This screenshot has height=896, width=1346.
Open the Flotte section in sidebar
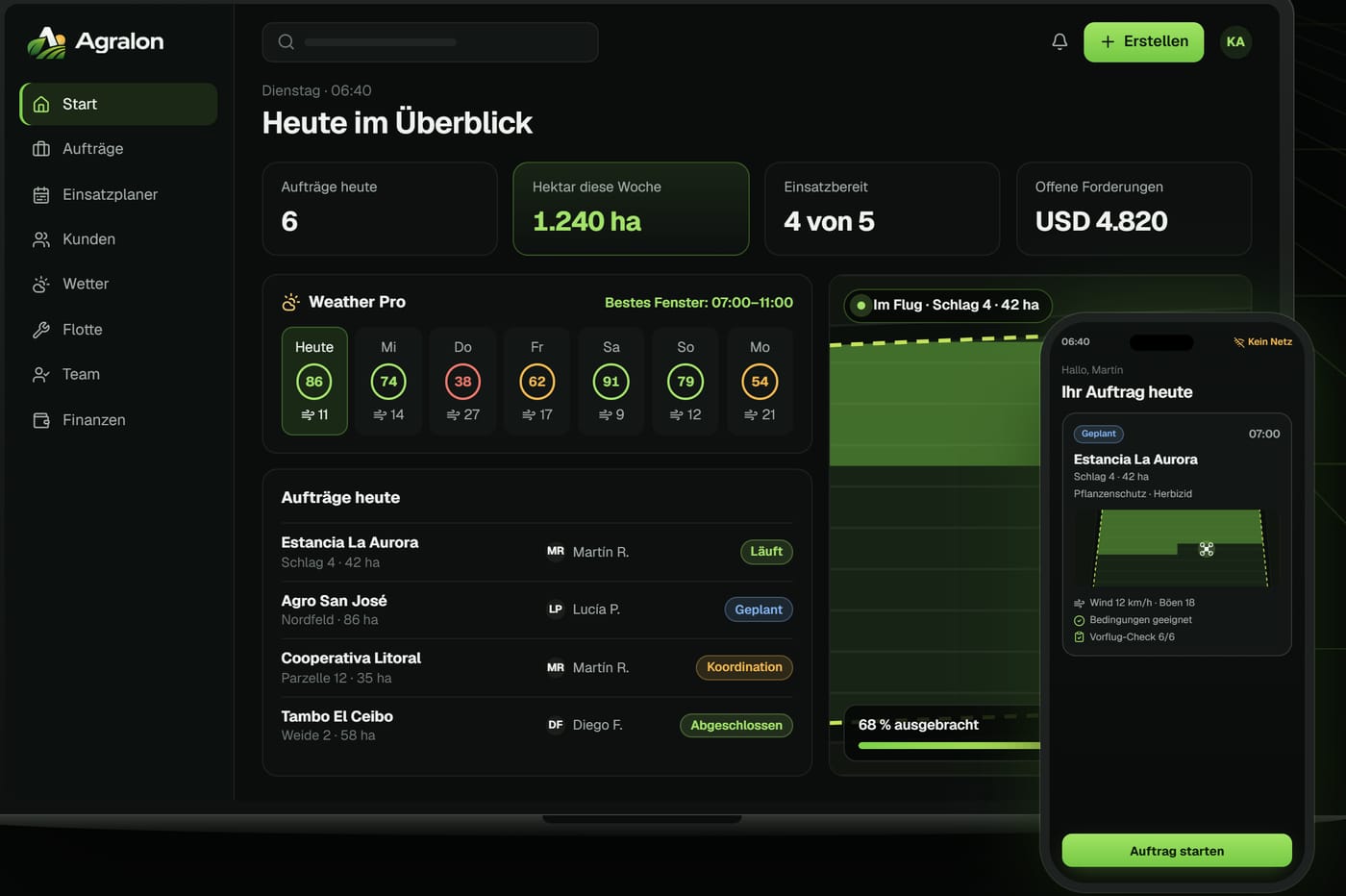(x=119, y=330)
